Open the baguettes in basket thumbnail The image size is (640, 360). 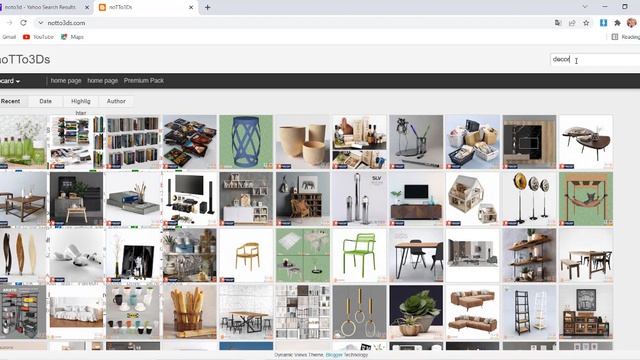[x=189, y=312]
